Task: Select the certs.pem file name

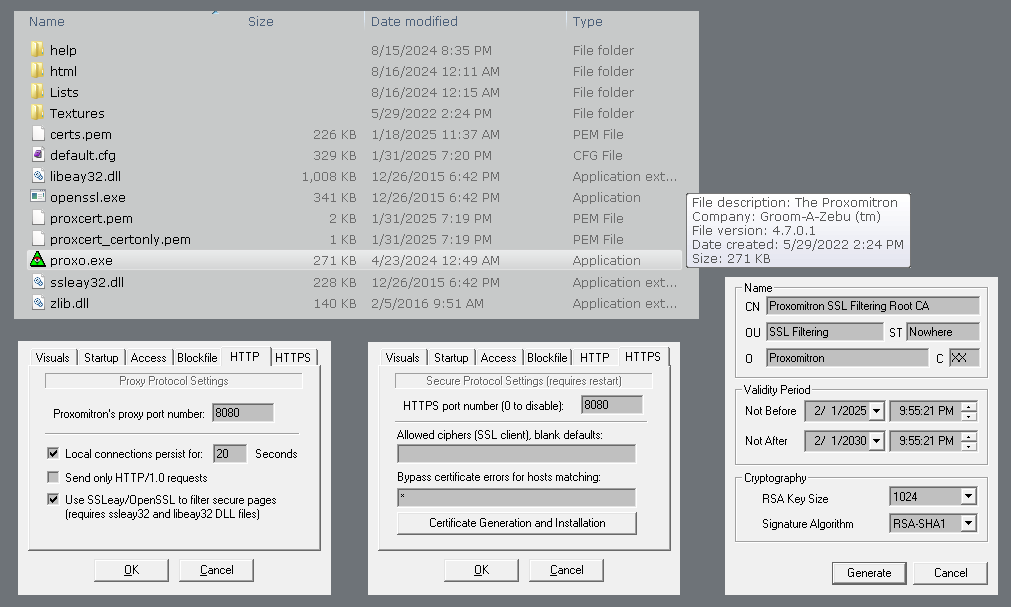Action: click(x=81, y=134)
